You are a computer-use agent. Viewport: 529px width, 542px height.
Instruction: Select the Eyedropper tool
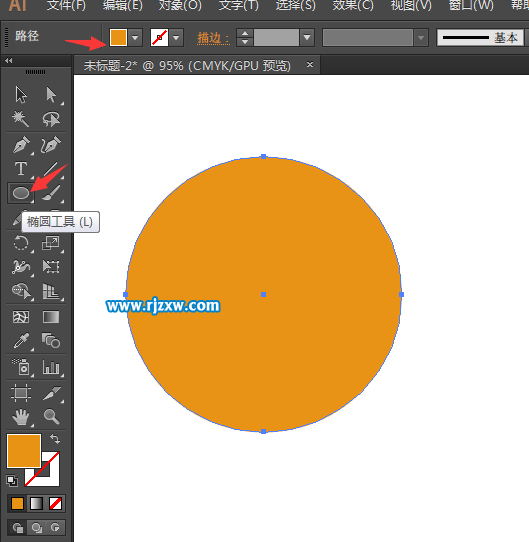tap(21, 340)
